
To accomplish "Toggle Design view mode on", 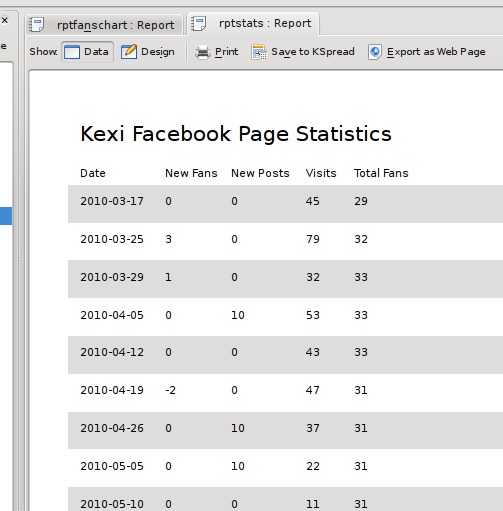I will 148,52.
